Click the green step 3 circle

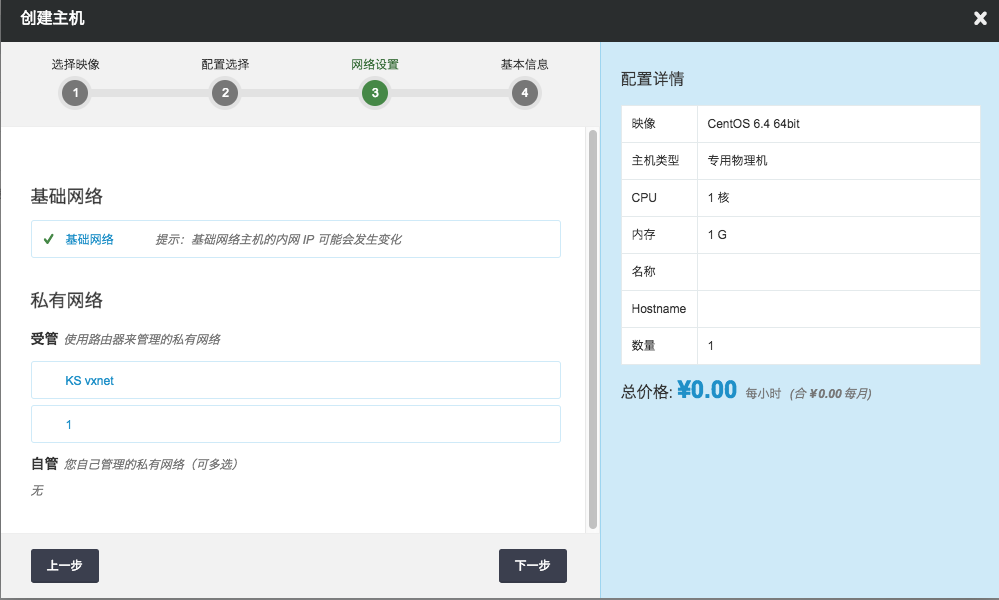click(x=375, y=94)
